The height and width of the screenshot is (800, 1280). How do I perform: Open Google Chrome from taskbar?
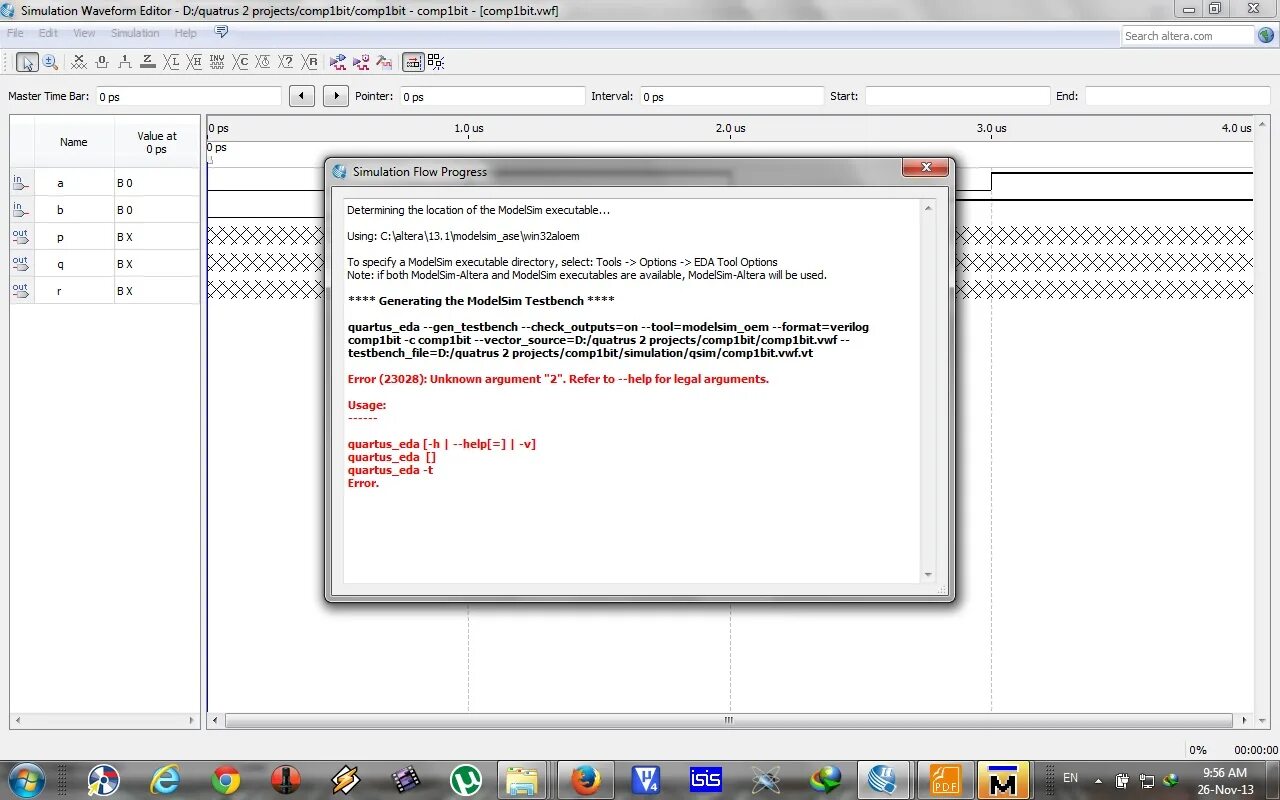[226, 780]
